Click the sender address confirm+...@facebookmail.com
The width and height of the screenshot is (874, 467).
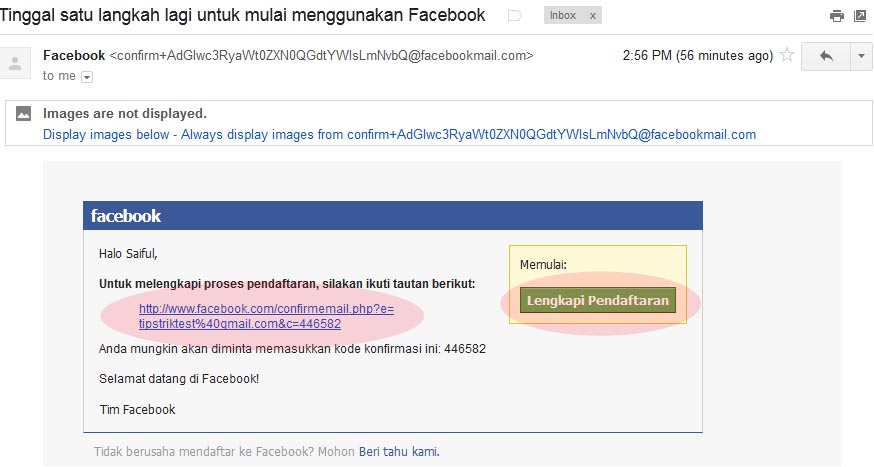tap(321, 55)
